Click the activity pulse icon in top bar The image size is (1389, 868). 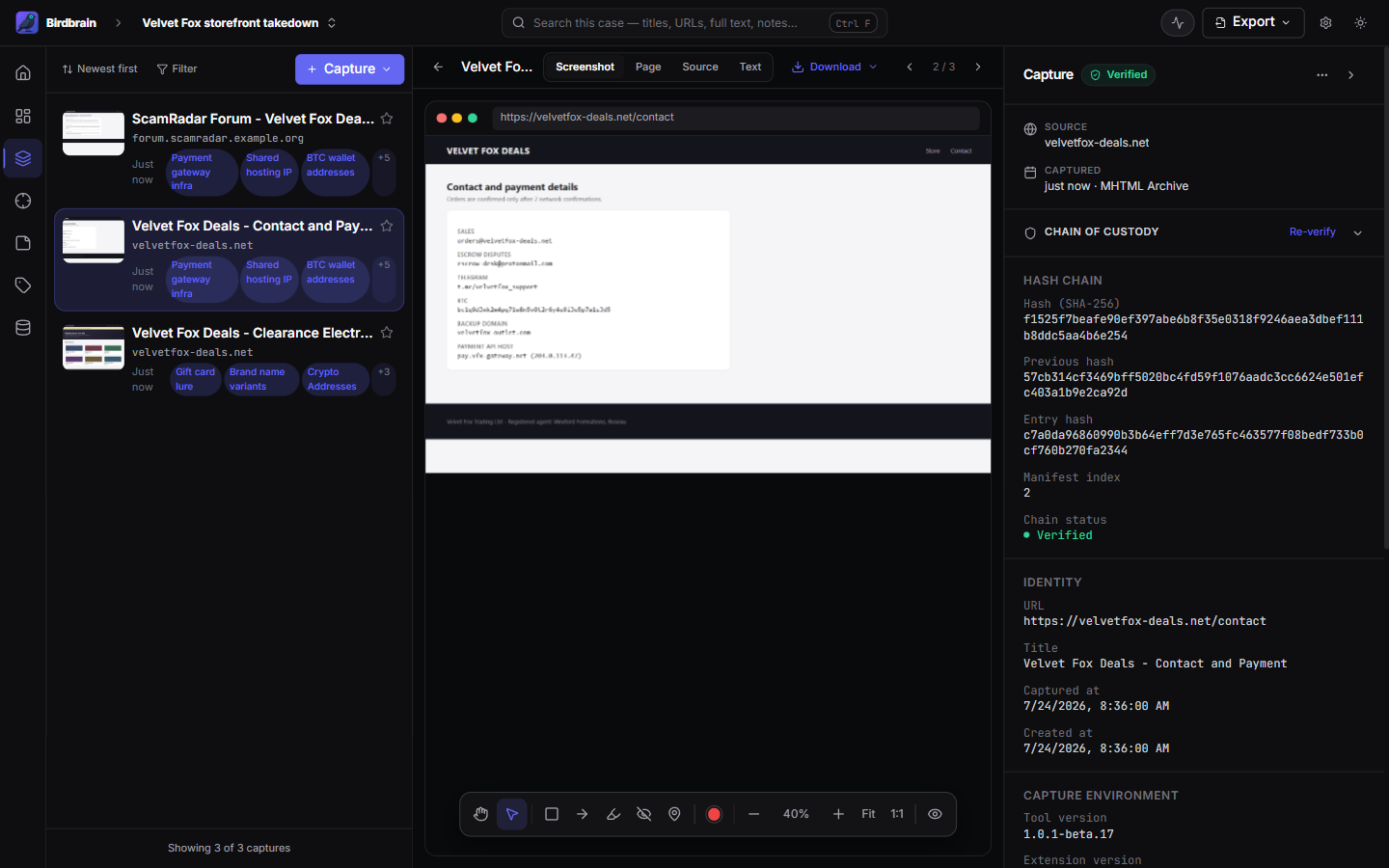click(x=1178, y=22)
